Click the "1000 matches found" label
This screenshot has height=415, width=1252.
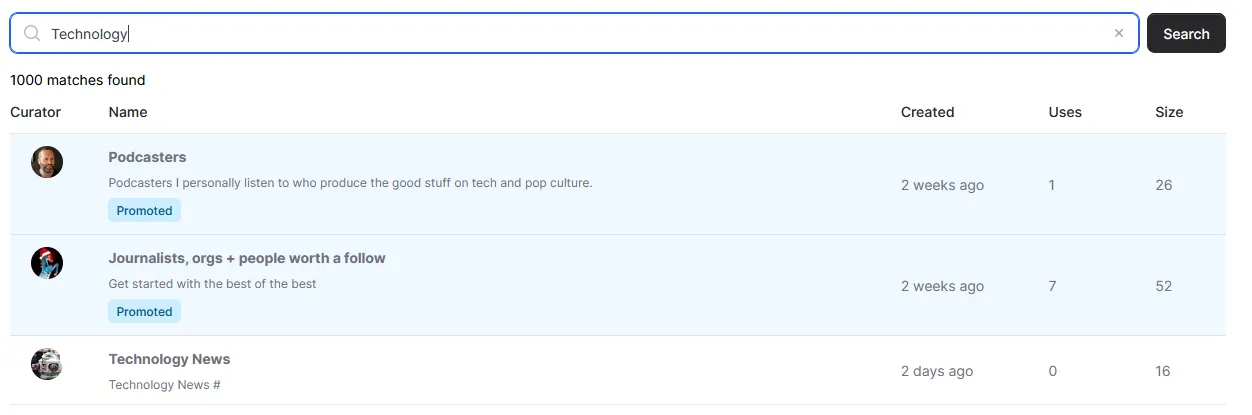[78, 80]
